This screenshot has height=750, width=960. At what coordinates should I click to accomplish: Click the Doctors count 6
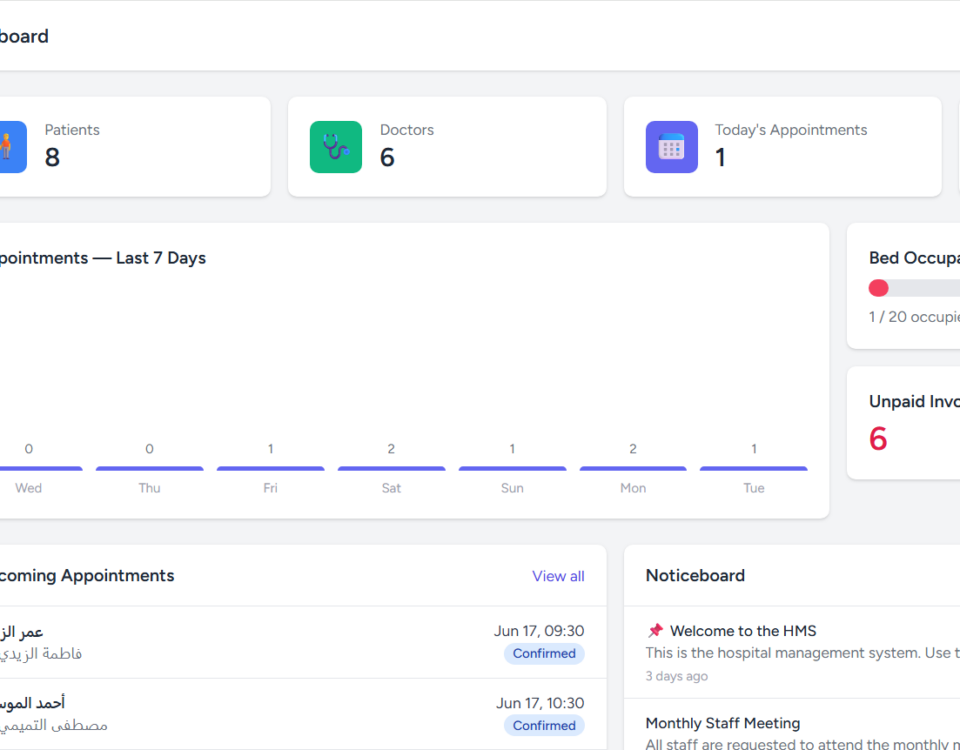pyautogui.click(x=388, y=157)
